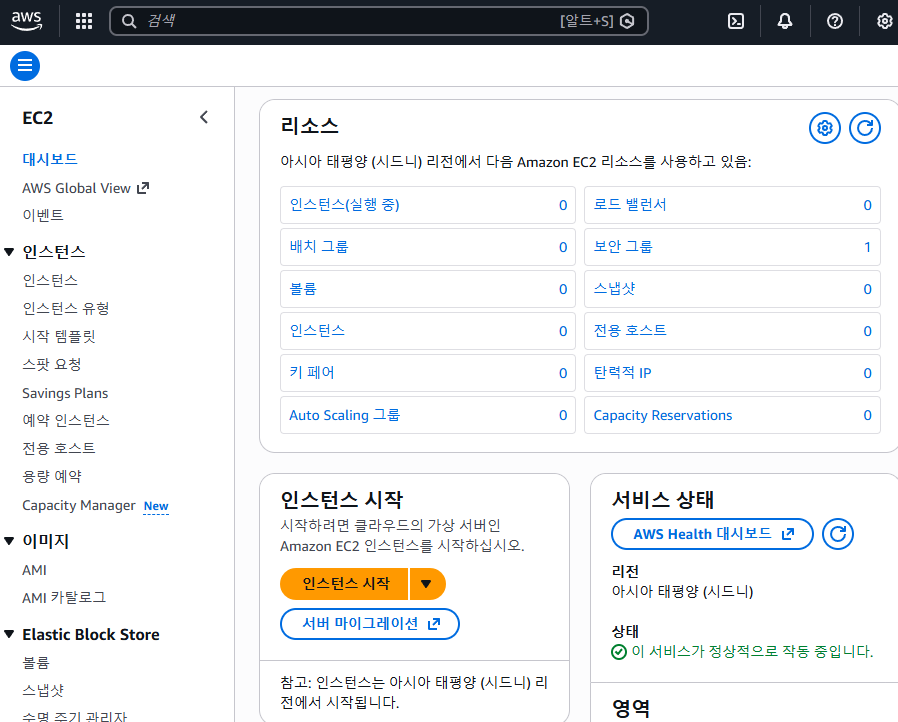Viewport: 898px width, 722px height.
Task: Refresh the 서비스 상태 panel
Action: click(x=837, y=534)
